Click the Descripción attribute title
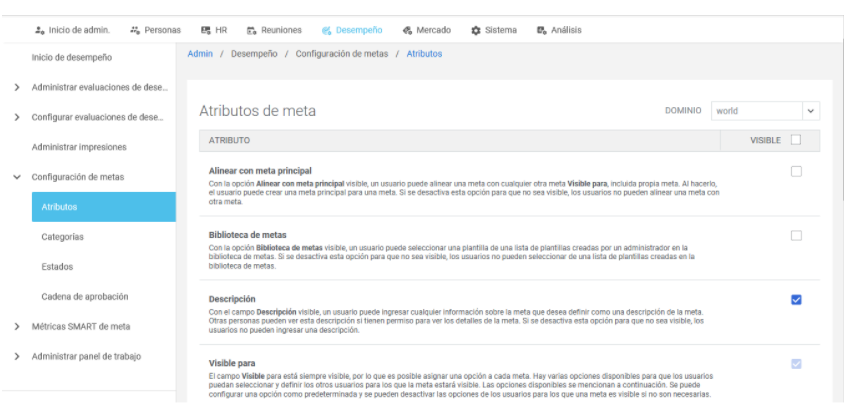This screenshot has width=855, height=414. [x=232, y=299]
